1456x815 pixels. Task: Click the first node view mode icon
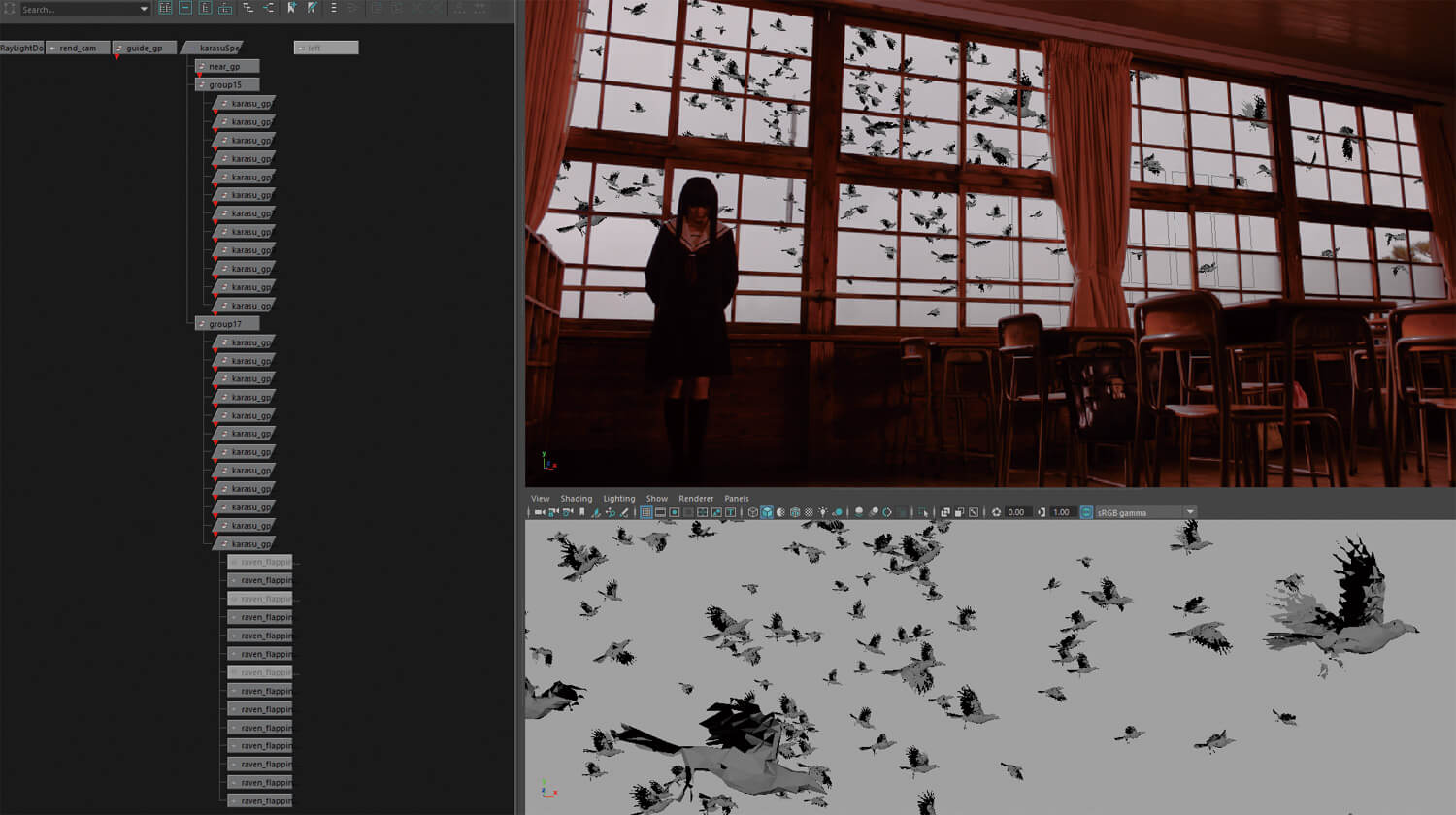tap(165, 8)
